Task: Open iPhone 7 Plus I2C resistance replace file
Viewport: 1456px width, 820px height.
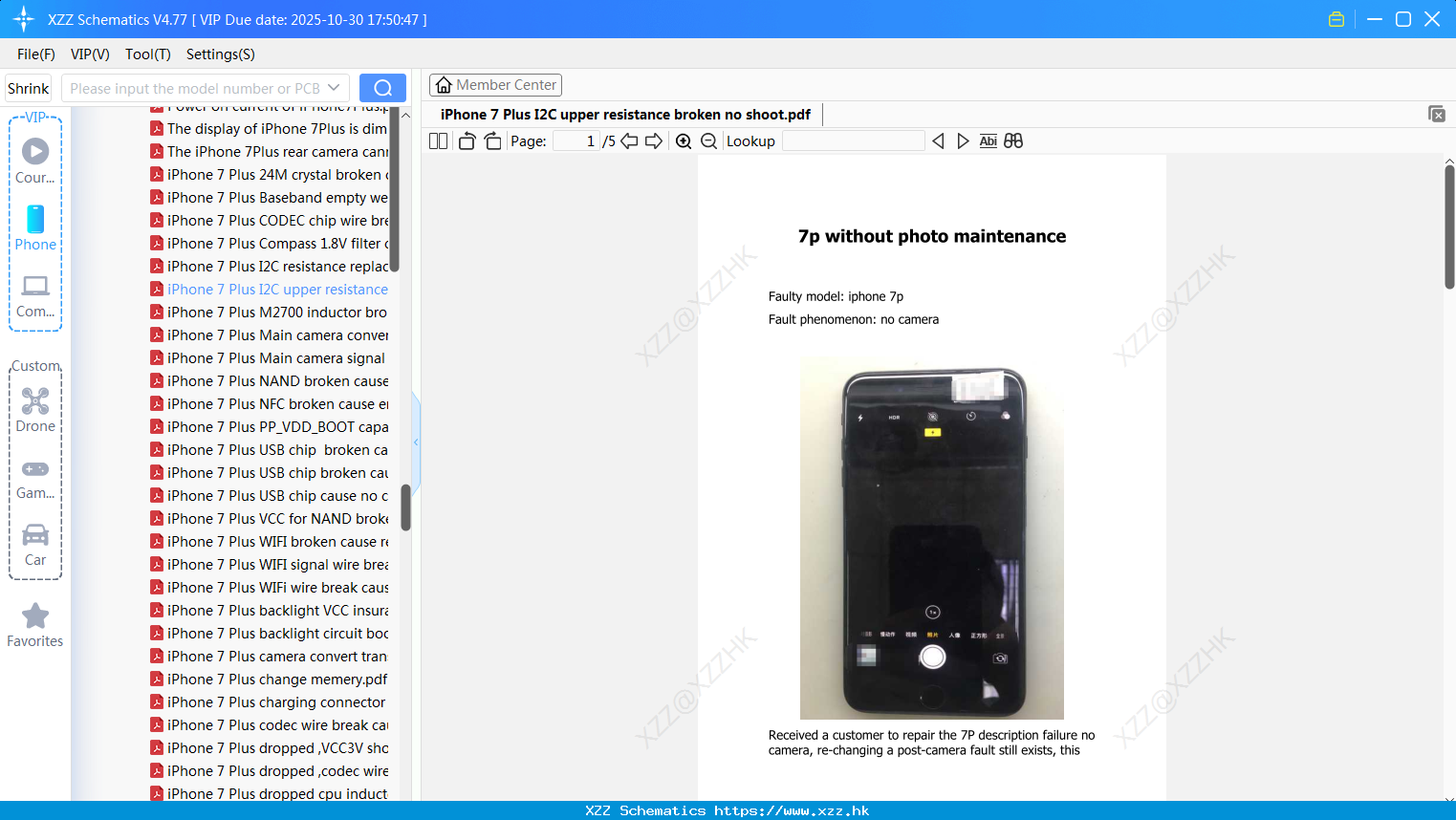Action: coord(270,267)
